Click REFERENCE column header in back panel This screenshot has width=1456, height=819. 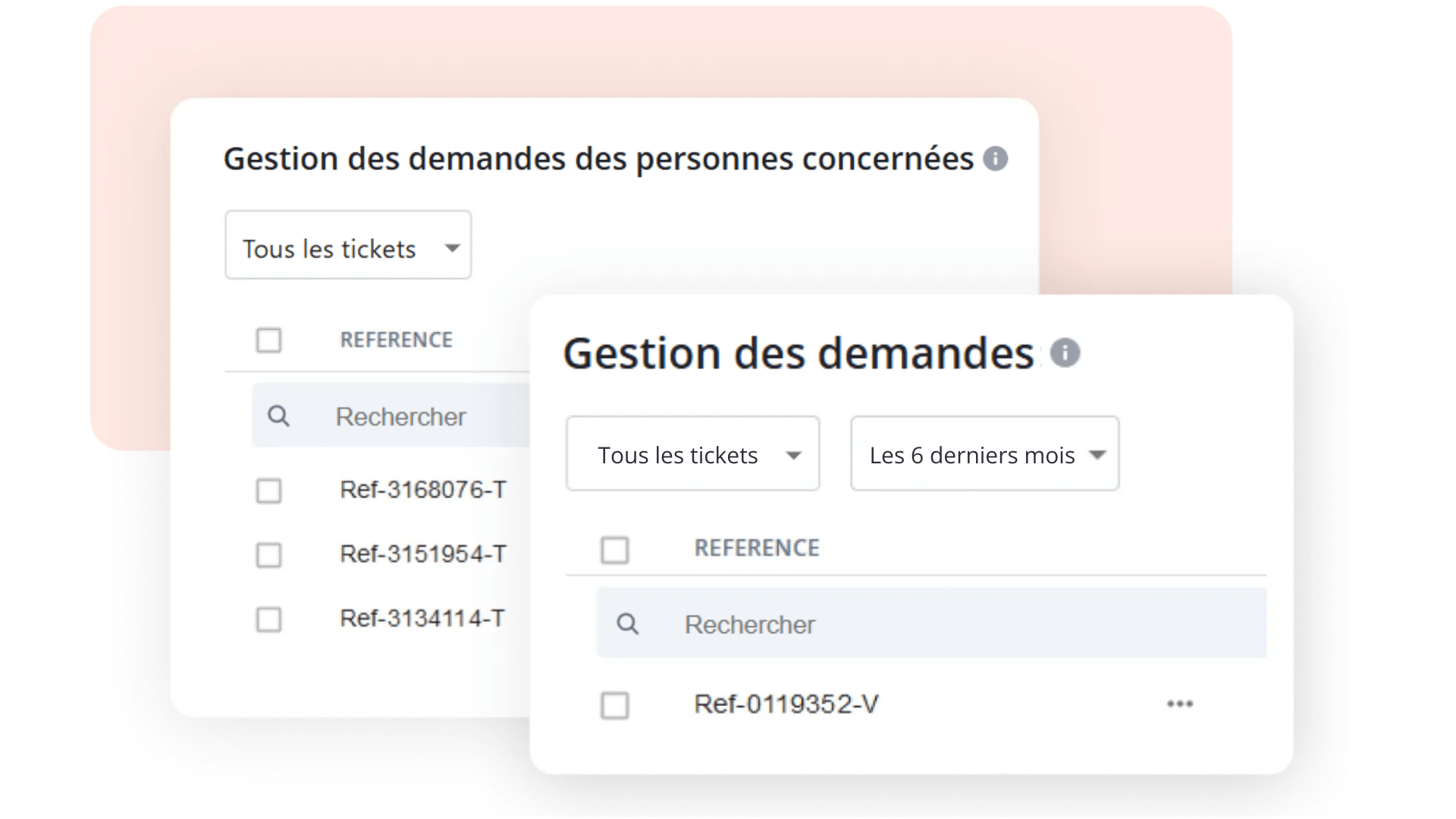(x=396, y=340)
